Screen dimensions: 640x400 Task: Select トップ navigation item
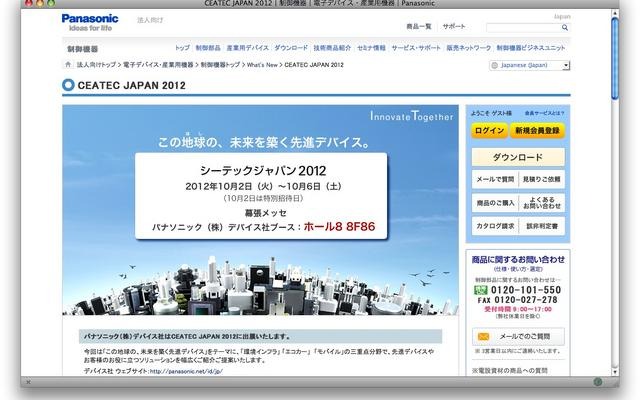182,48
